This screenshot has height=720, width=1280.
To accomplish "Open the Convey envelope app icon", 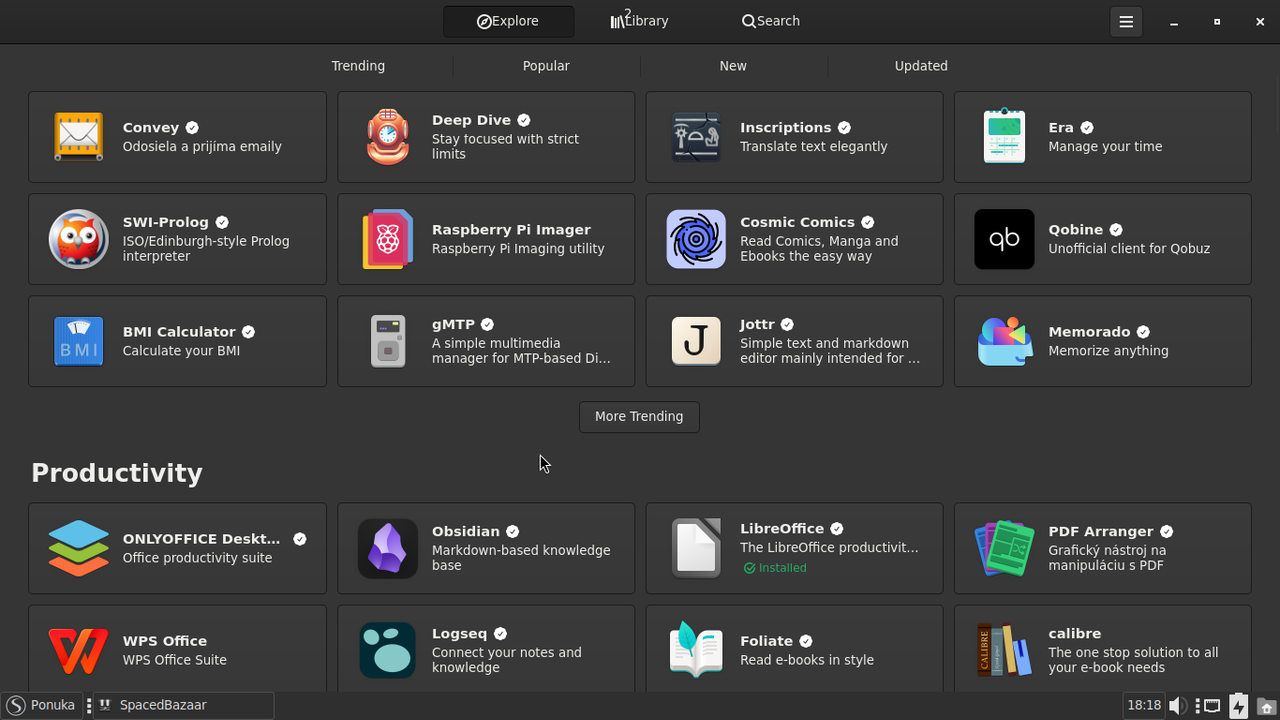I will tap(78, 137).
